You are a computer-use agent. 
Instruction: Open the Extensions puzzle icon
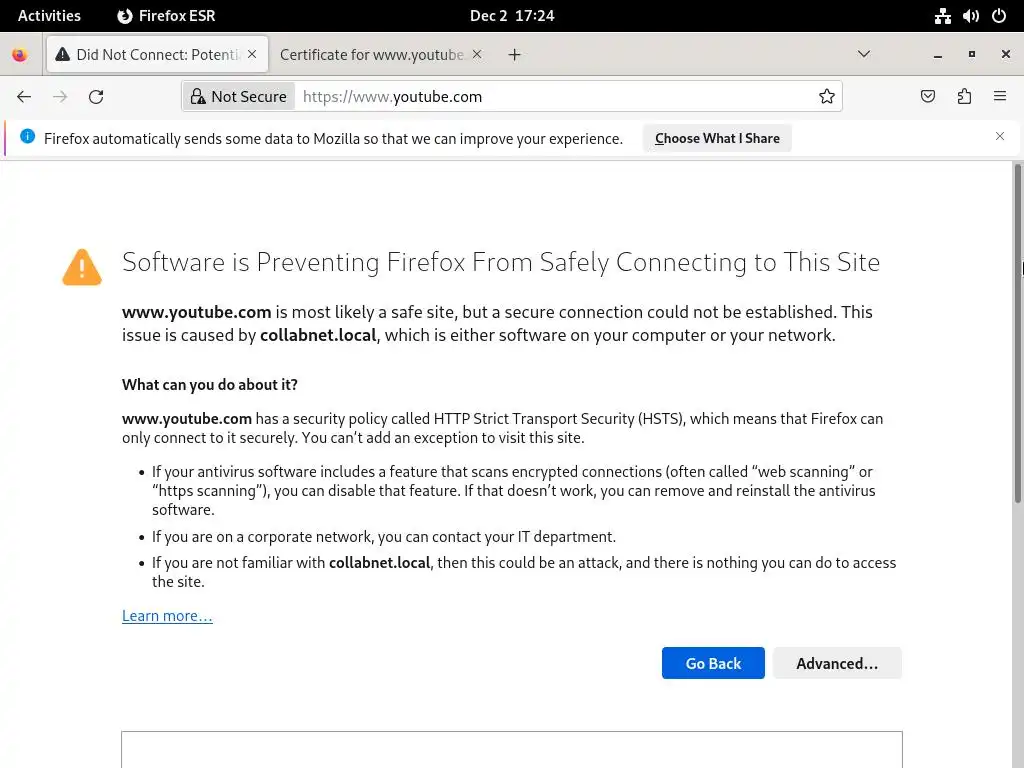tap(964, 97)
